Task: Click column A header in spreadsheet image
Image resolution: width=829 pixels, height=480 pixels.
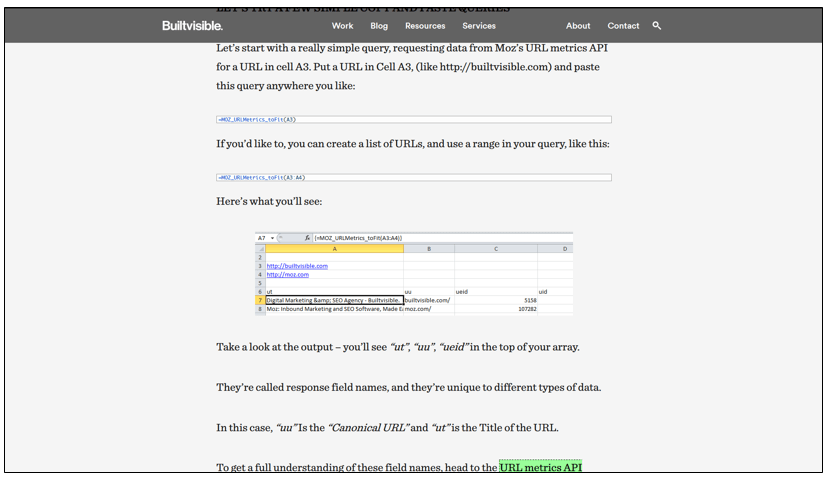Action: 334,248
